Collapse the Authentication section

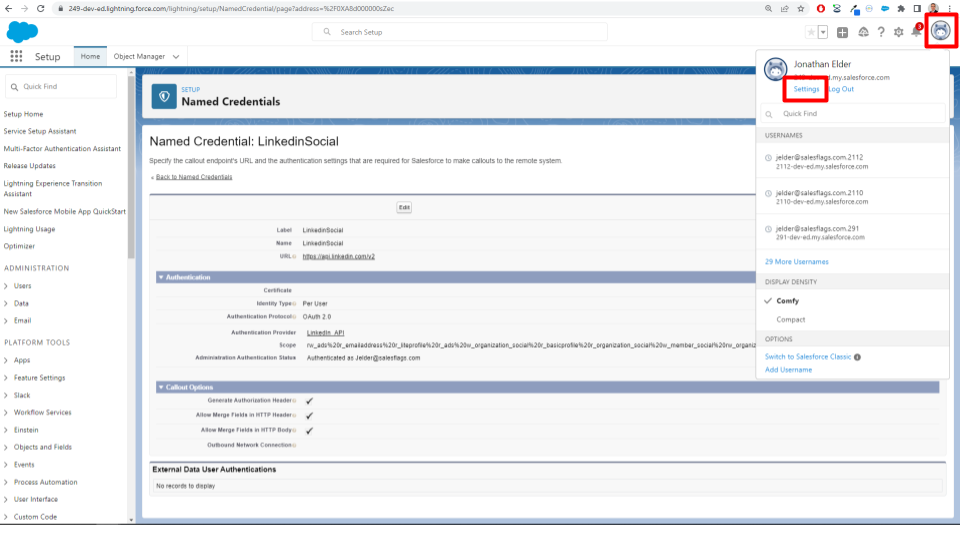point(161,277)
